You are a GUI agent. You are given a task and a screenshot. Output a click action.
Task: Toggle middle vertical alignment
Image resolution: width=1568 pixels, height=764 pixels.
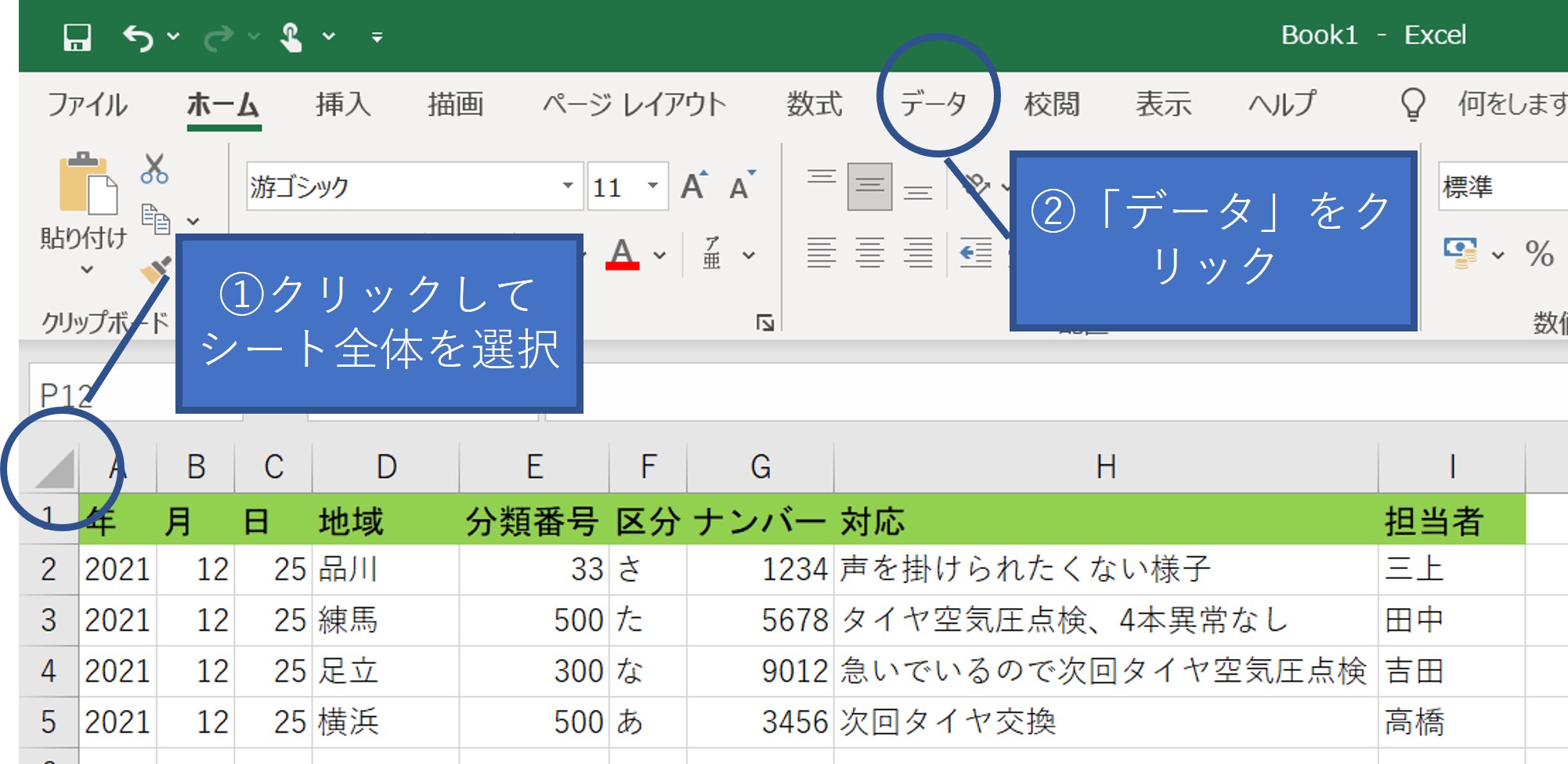click(869, 186)
